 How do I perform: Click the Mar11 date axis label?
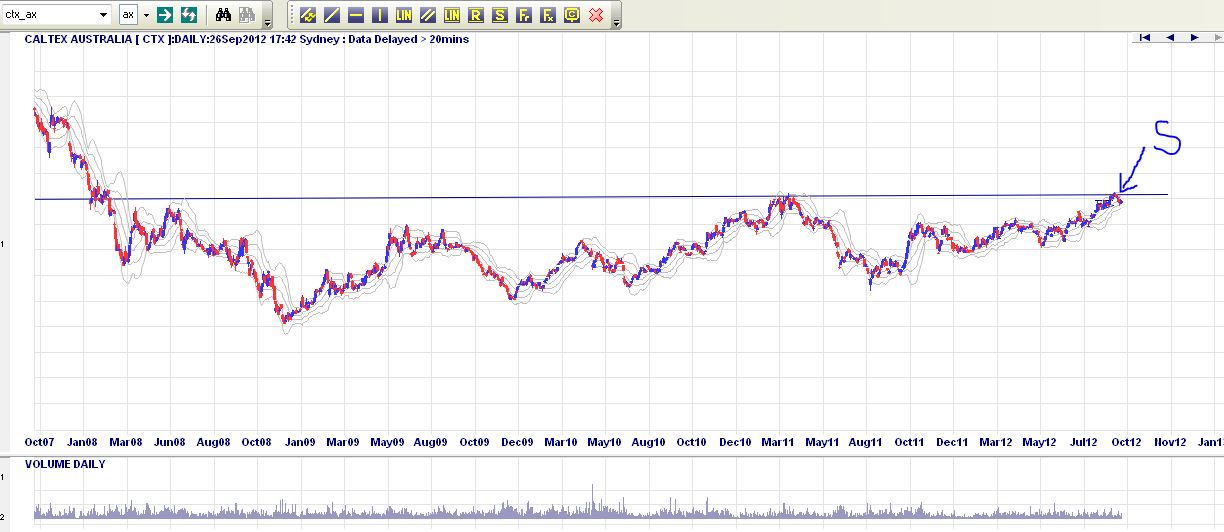pyautogui.click(x=778, y=442)
